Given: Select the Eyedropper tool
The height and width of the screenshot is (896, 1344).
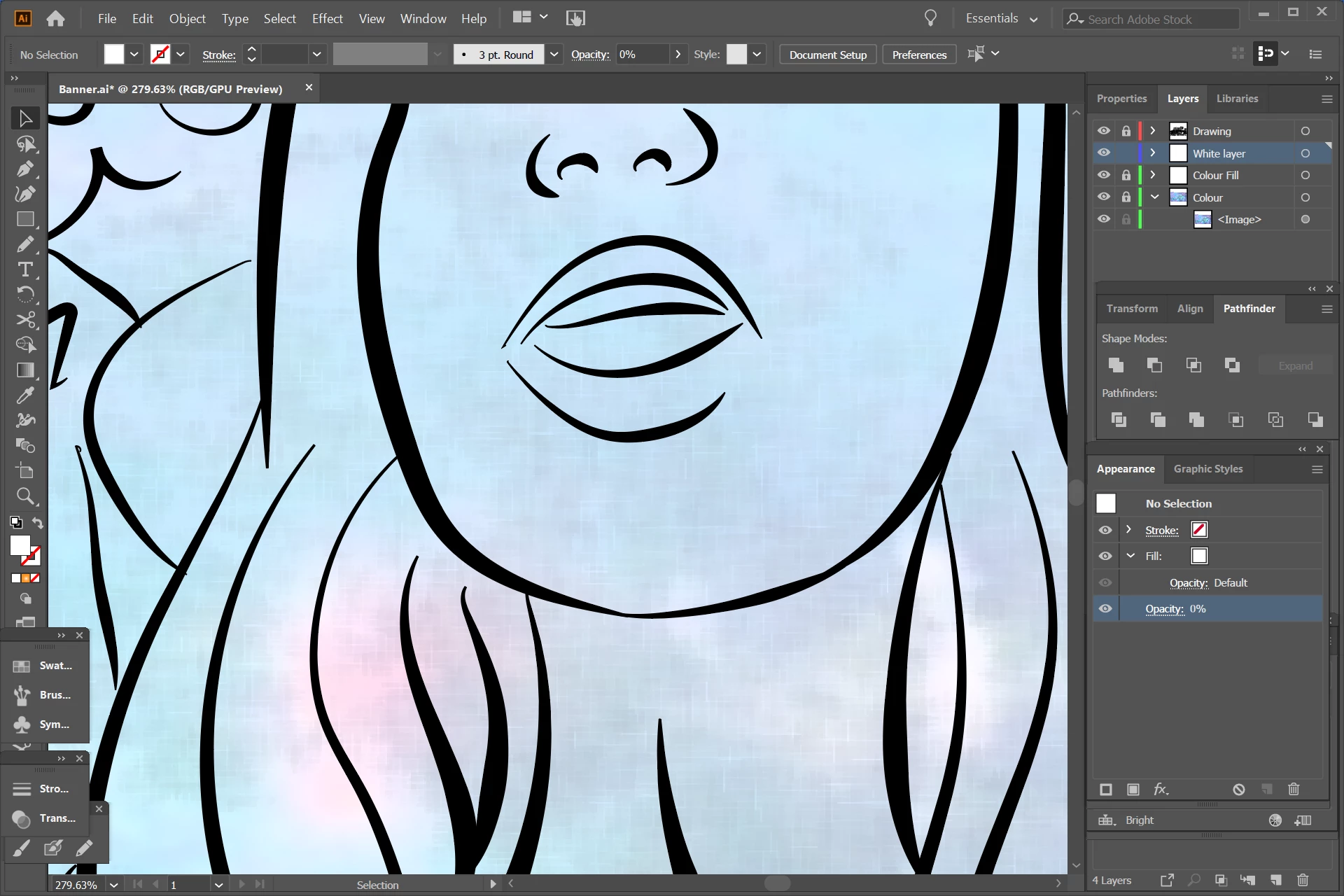Looking at the screenshot, I should 25,395.
